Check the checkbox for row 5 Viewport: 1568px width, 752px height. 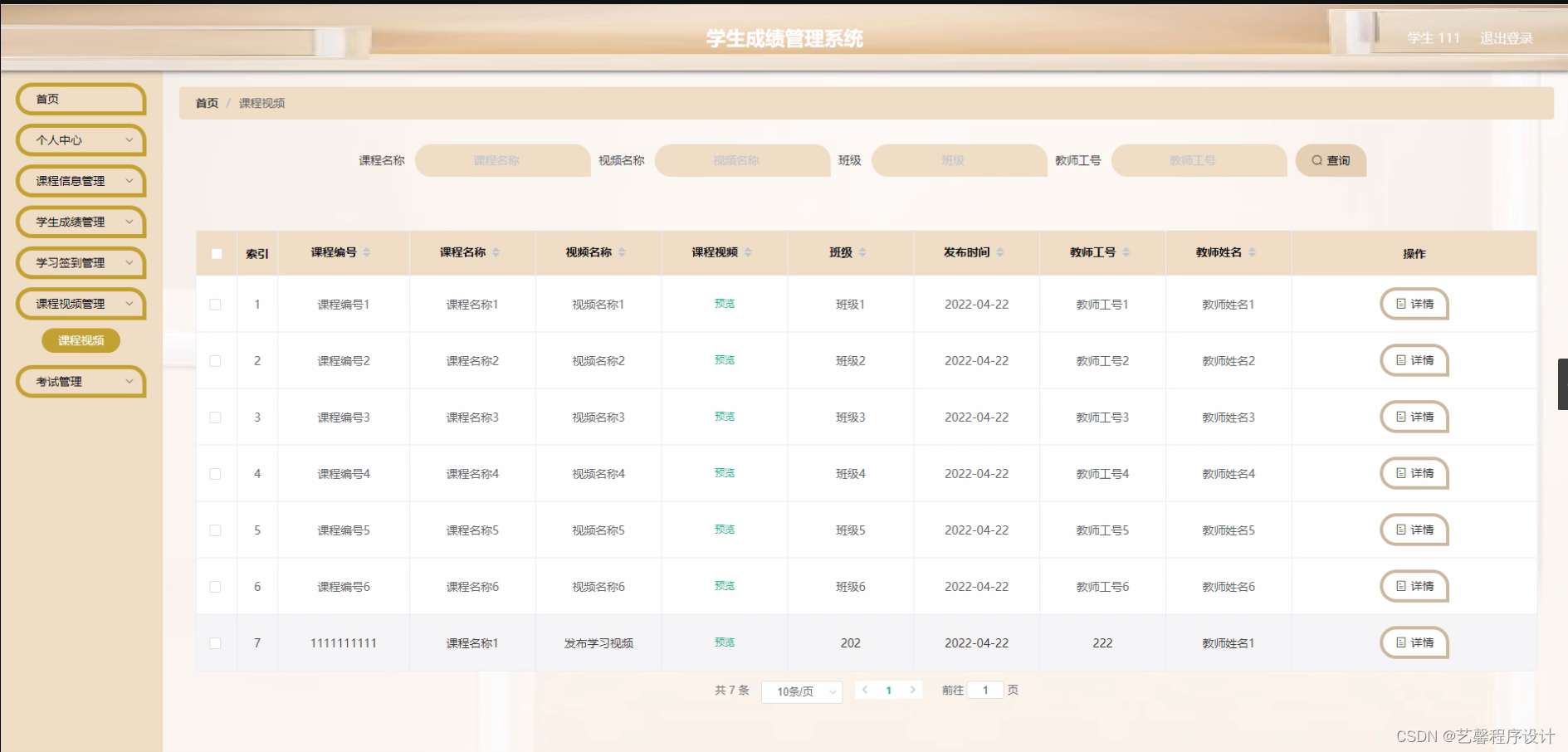click(x=216, y=530)
